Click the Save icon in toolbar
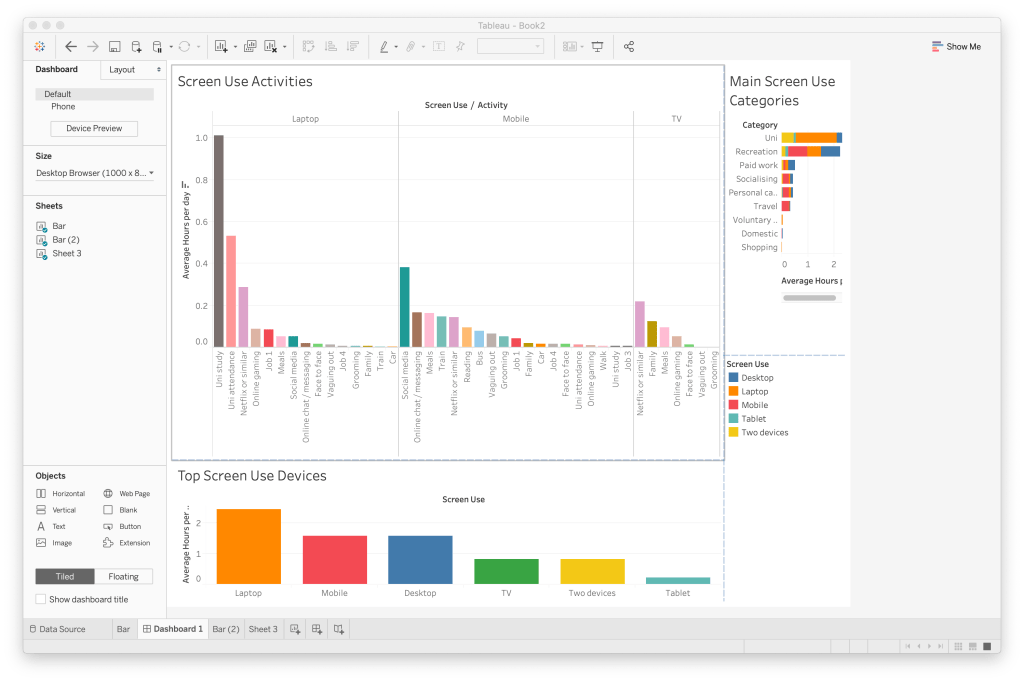The image size is (1024, 682). tap(114, 46)
